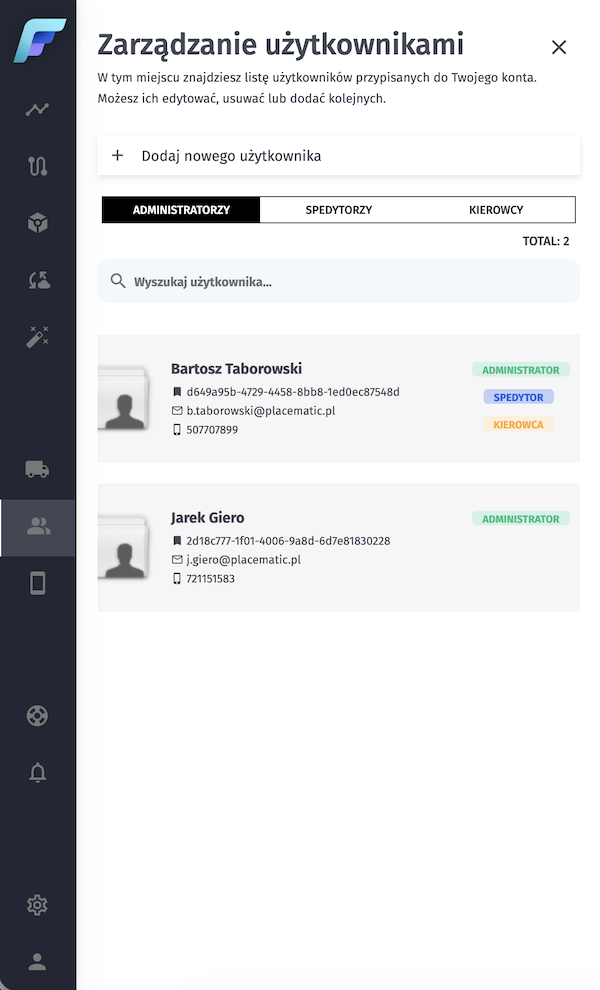
Task: Click the Spedytor role badge on Bartosz
Action: tap(518, 397)
